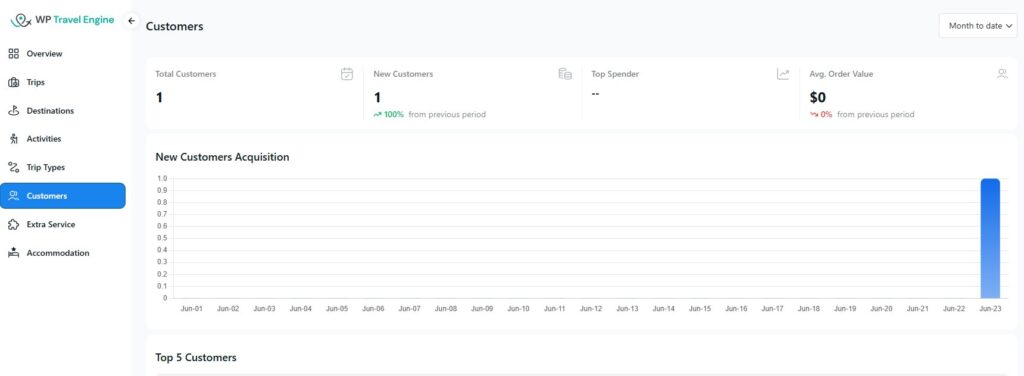1024x376 pixels.
Task: Click the Top Spender '--' value
Action: tap(596, 94)
